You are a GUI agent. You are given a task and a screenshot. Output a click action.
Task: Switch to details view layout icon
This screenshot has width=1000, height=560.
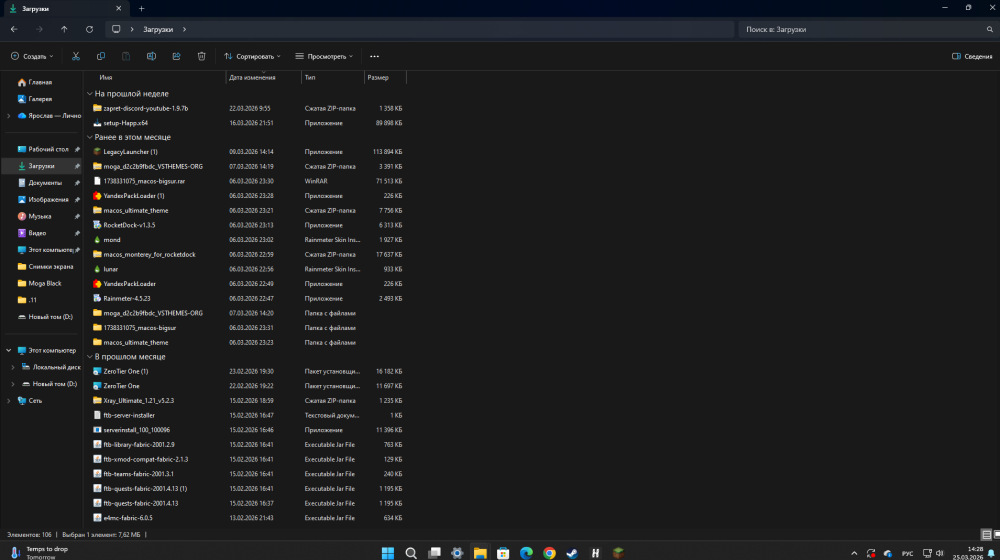coord(986,534)
